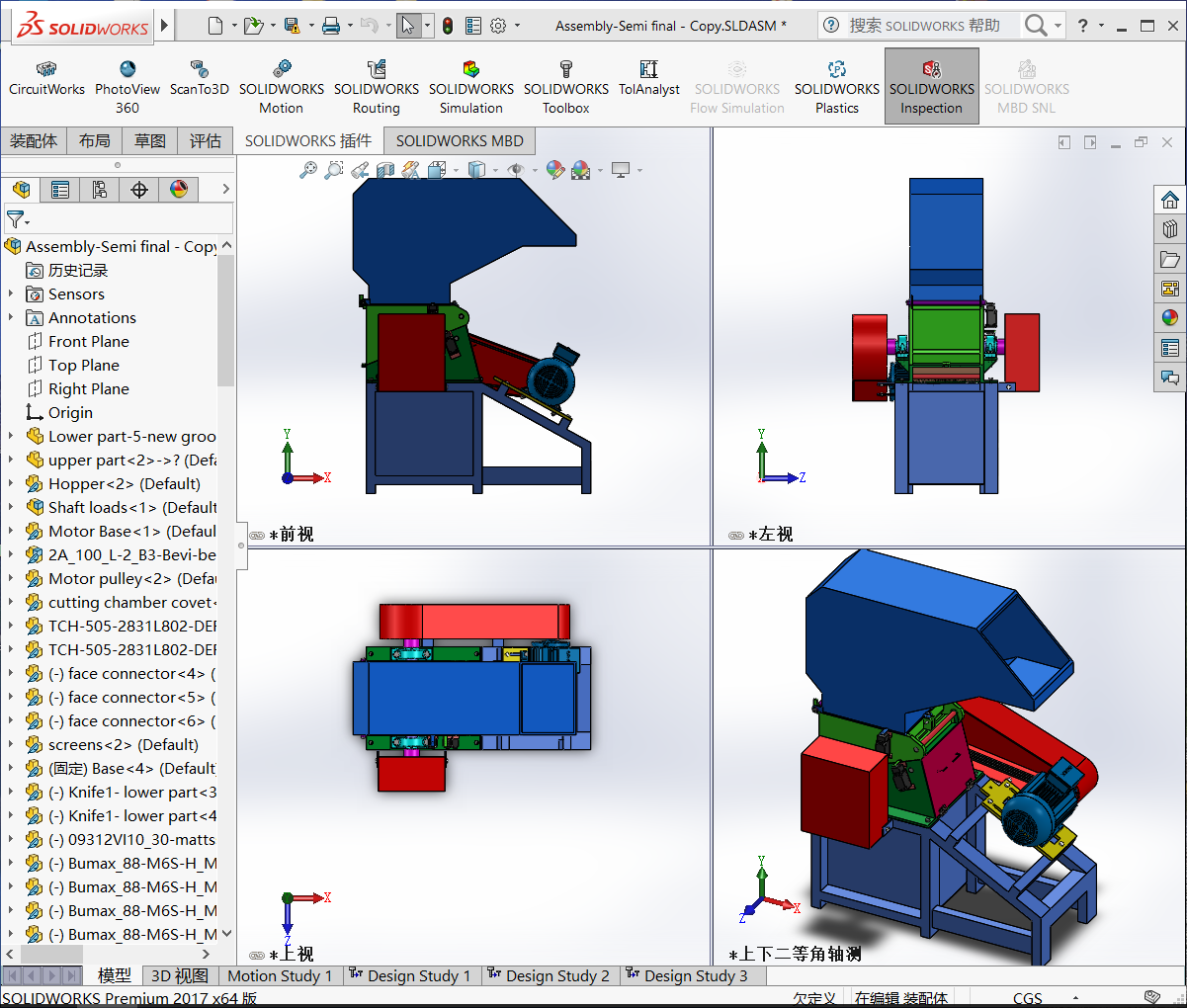This screenshot has height=1008, width=1187.
Task: Switch to ConfigurationManager tab
Action: point(100,189)
